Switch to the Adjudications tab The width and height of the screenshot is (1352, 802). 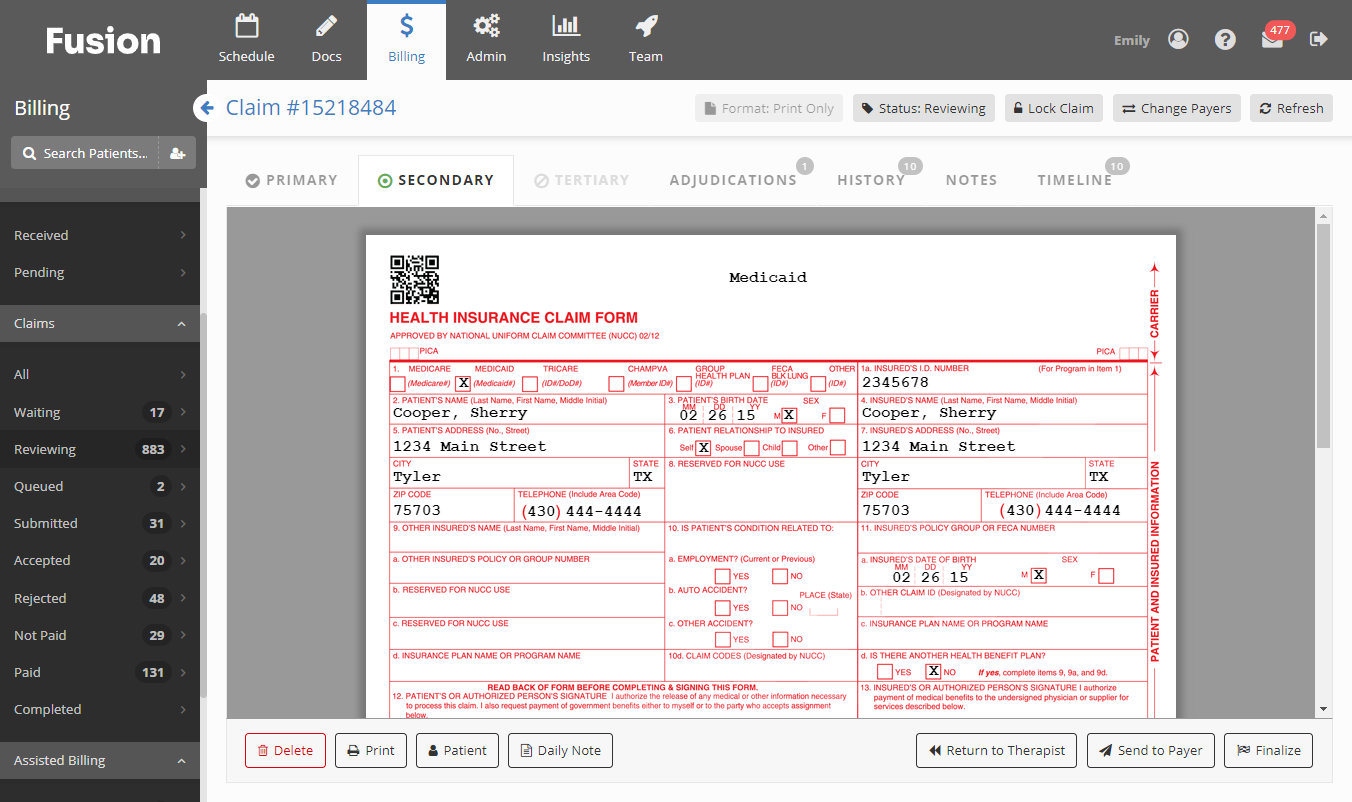point(733,179)
